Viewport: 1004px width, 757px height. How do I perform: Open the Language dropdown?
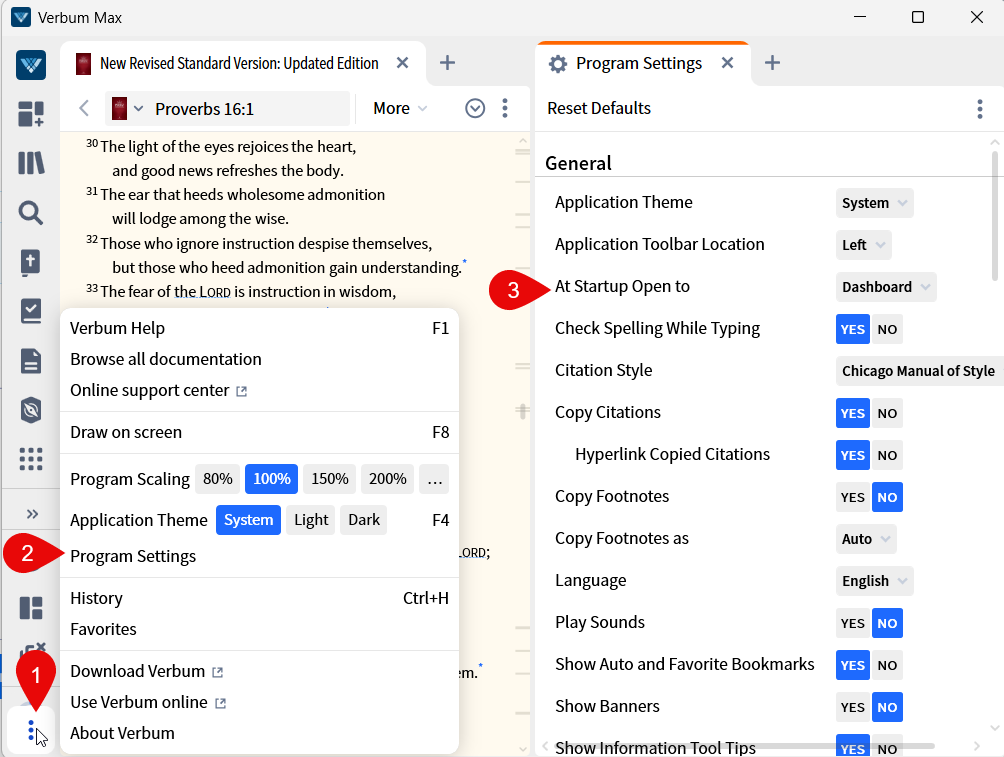point(874,581)
